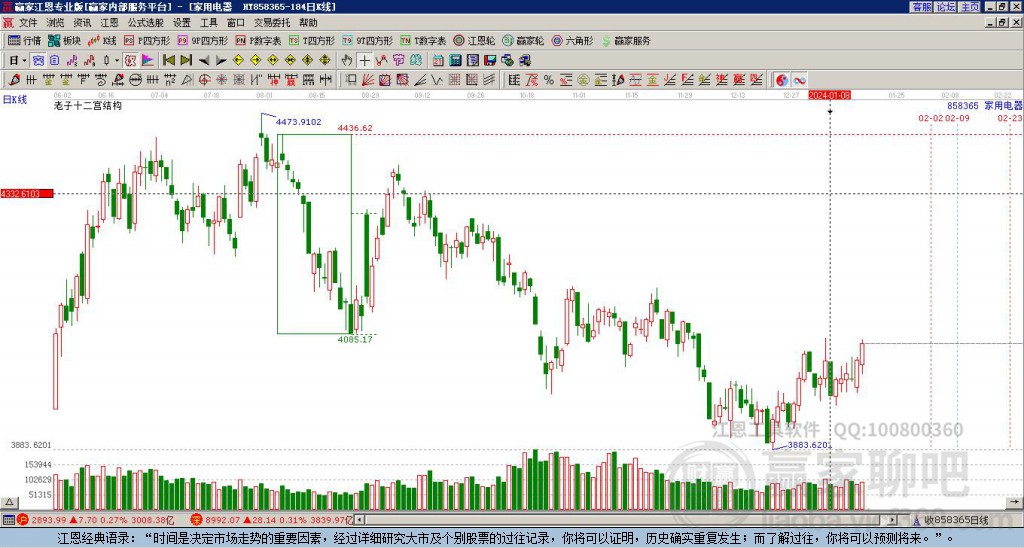Select the pencil draw tool
Image resolution: width=1024 pixels, height=548 pixels.
tap(14, 80)
